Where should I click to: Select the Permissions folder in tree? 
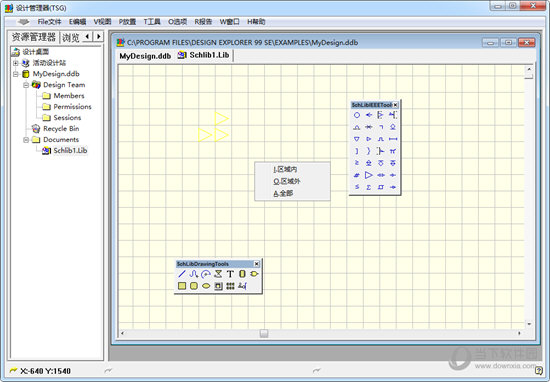point(72,107)
